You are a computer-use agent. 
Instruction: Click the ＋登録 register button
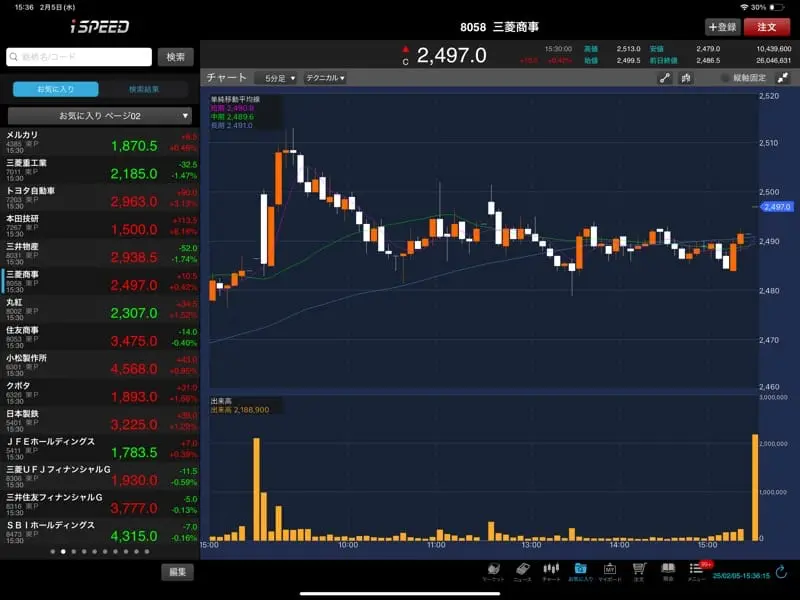[x=721, y=27]
